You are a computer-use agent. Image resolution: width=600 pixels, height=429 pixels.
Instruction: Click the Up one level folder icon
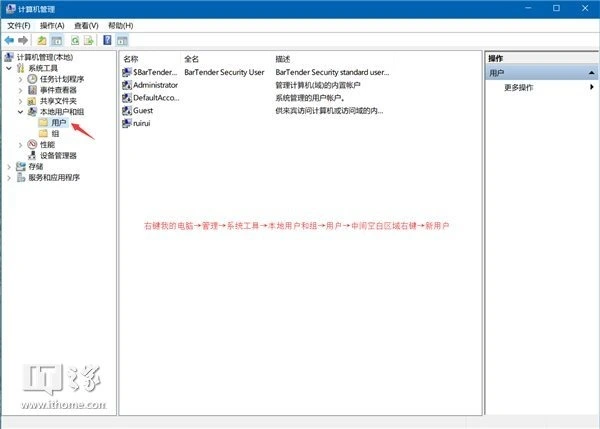[42, 40]
